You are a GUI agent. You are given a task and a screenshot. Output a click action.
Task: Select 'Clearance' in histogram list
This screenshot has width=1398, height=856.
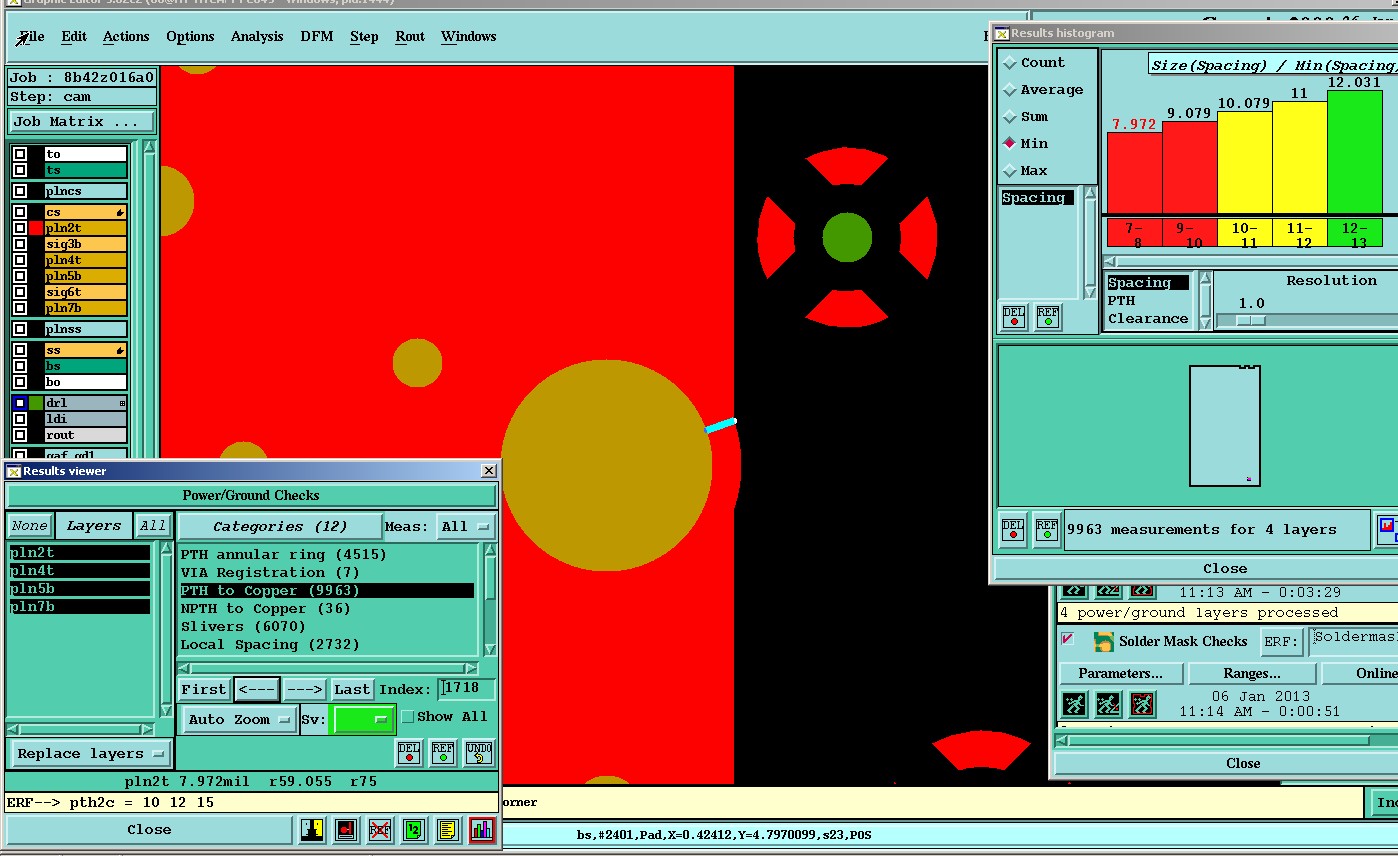click(1148, 319)
